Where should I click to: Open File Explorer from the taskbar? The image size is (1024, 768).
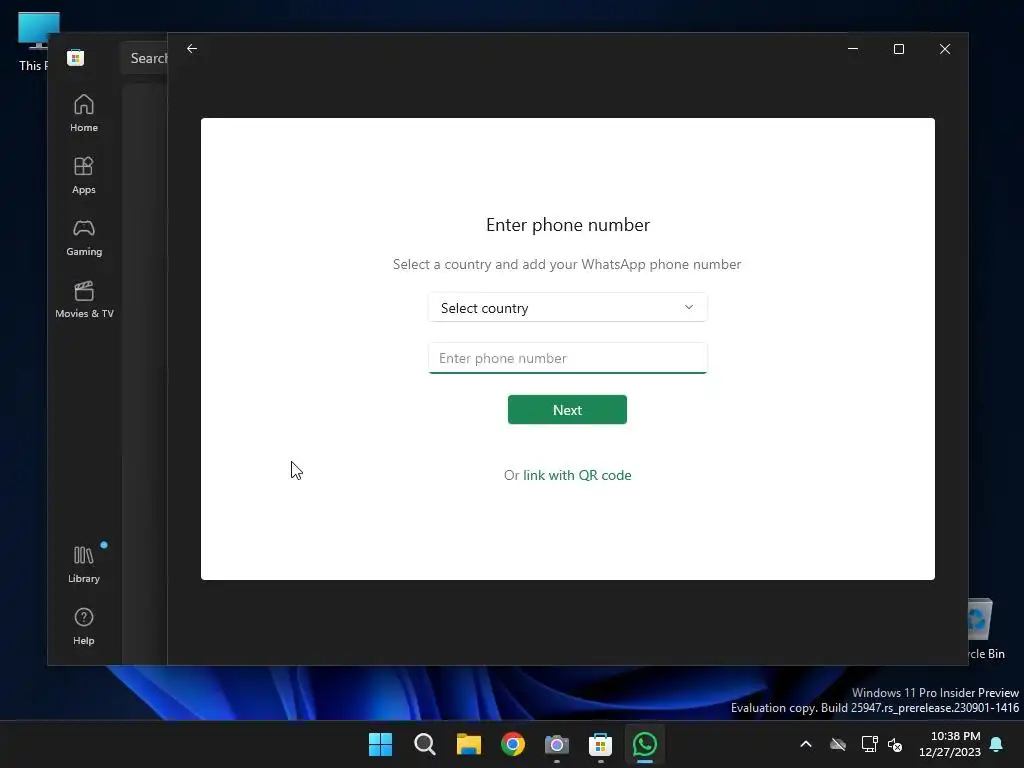pyautogui.click(x=468, y=744)
